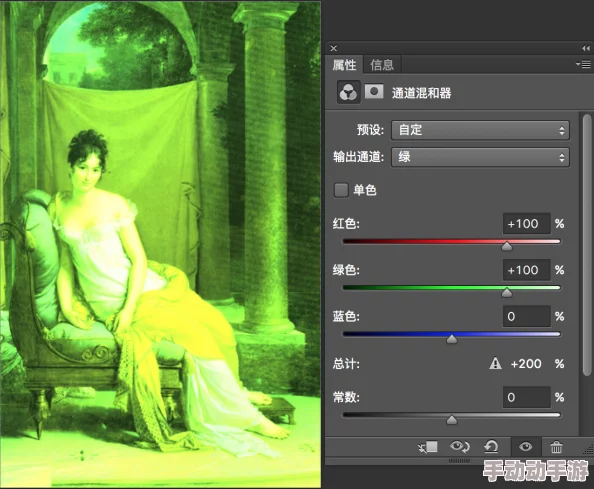Click the Channel Mixer adjustment icon
The width and height of the screenshot is (594, 489).
[348, 92]
